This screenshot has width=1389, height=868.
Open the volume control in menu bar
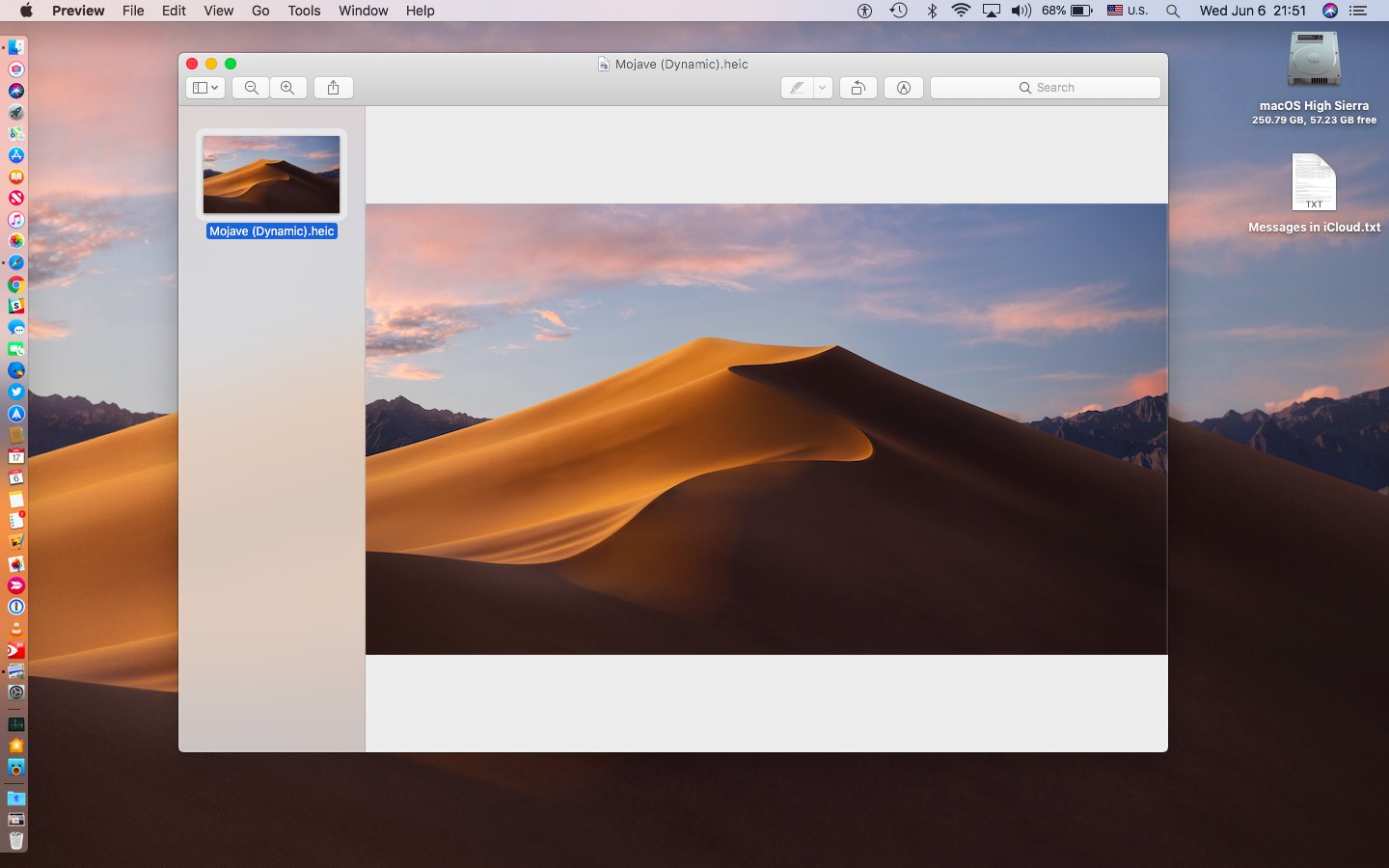(x=1021, y=11)
